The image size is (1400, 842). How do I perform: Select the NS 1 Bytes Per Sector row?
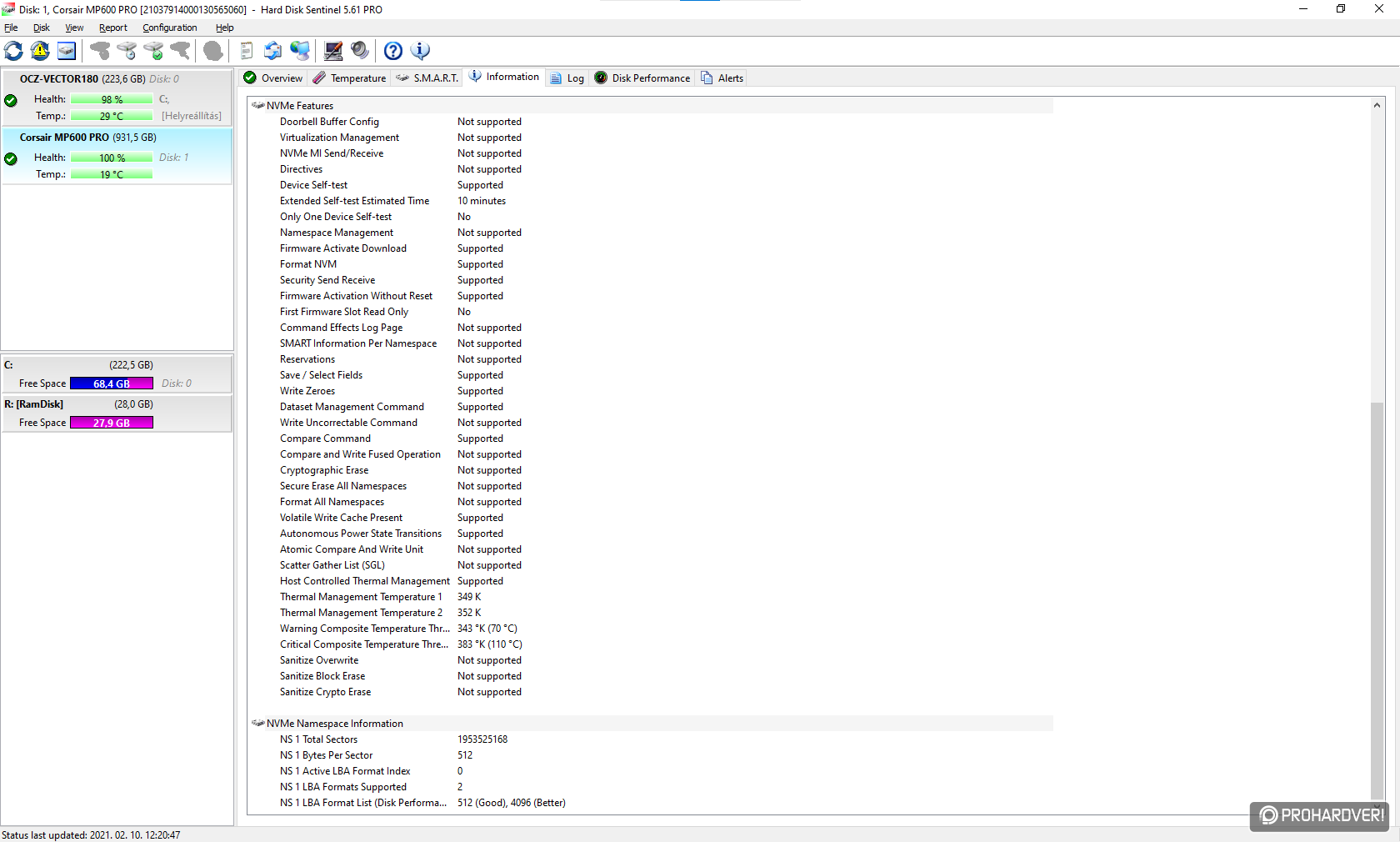650,755
